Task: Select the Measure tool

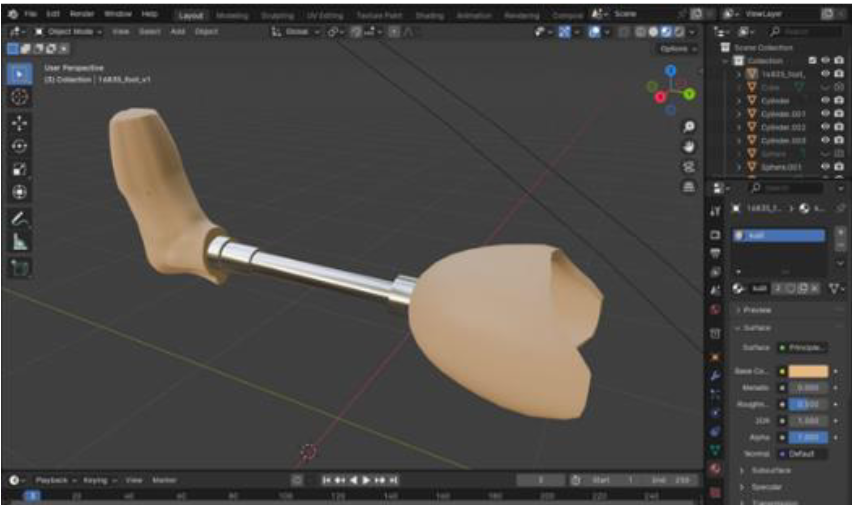Action: [20, 241]
